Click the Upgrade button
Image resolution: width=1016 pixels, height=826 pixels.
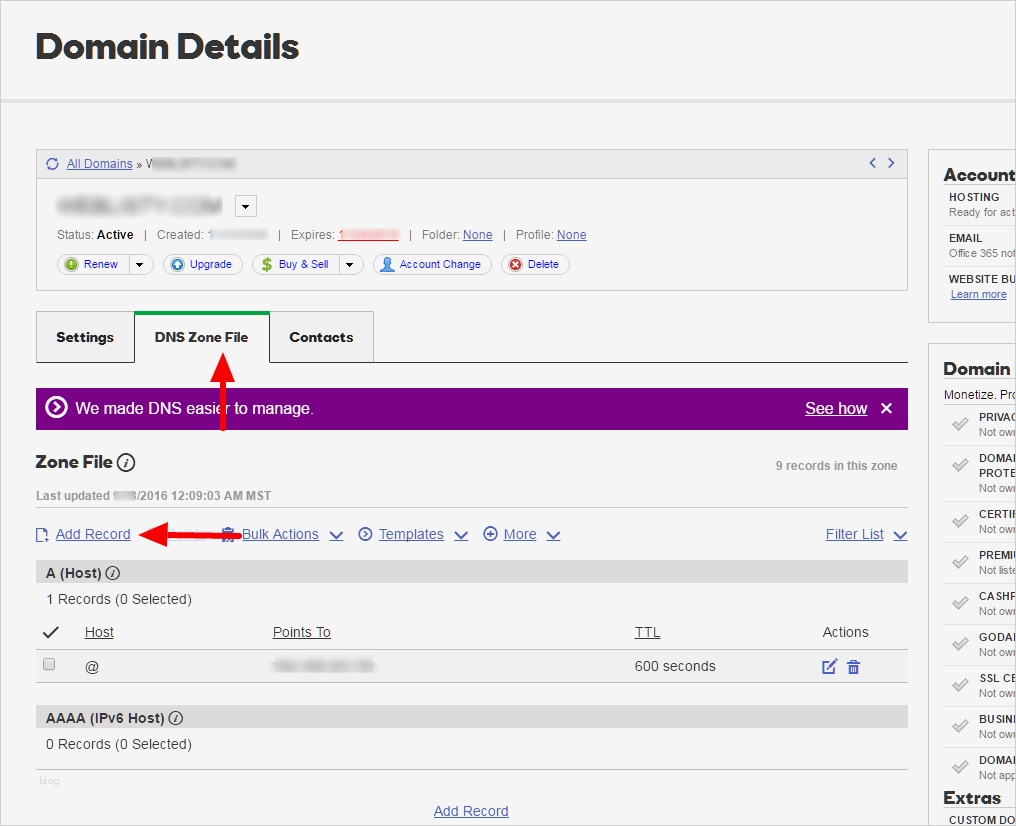click(203, 264)
